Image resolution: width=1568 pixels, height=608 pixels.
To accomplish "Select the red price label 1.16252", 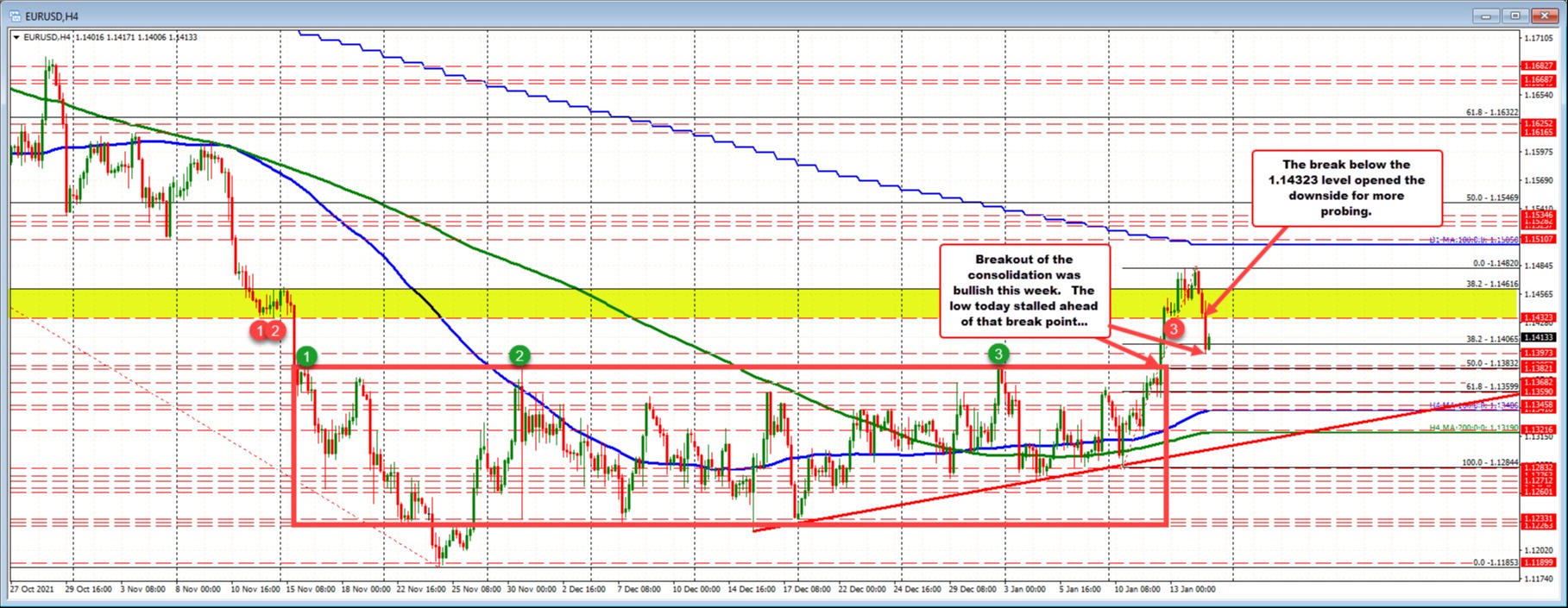I will pos(1538,123).
